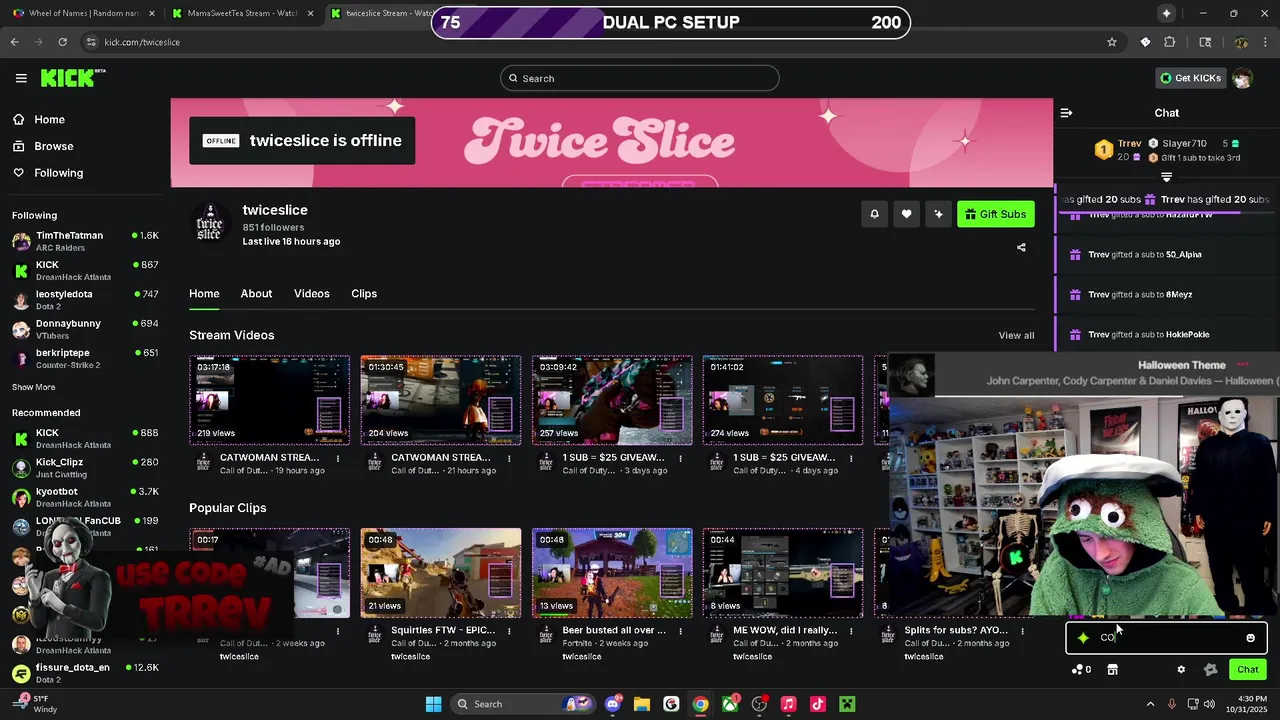This screenshot has width=1280, height=720.
Task: Expand the gift leaderboard arrow
Action: [1166, 177]
